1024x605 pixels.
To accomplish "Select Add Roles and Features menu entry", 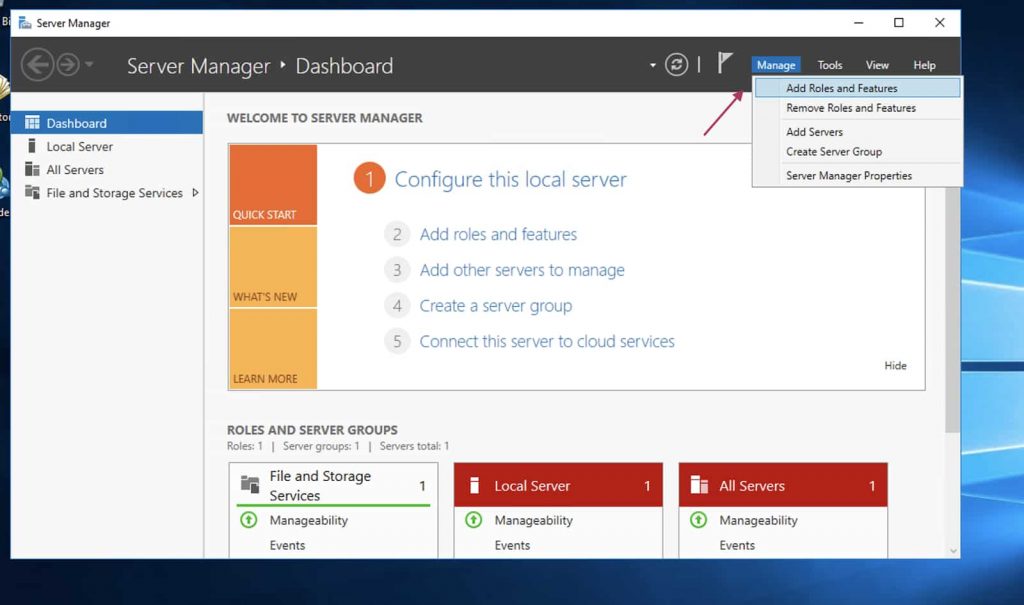I will pyautogui.click(x=841, y=88).
